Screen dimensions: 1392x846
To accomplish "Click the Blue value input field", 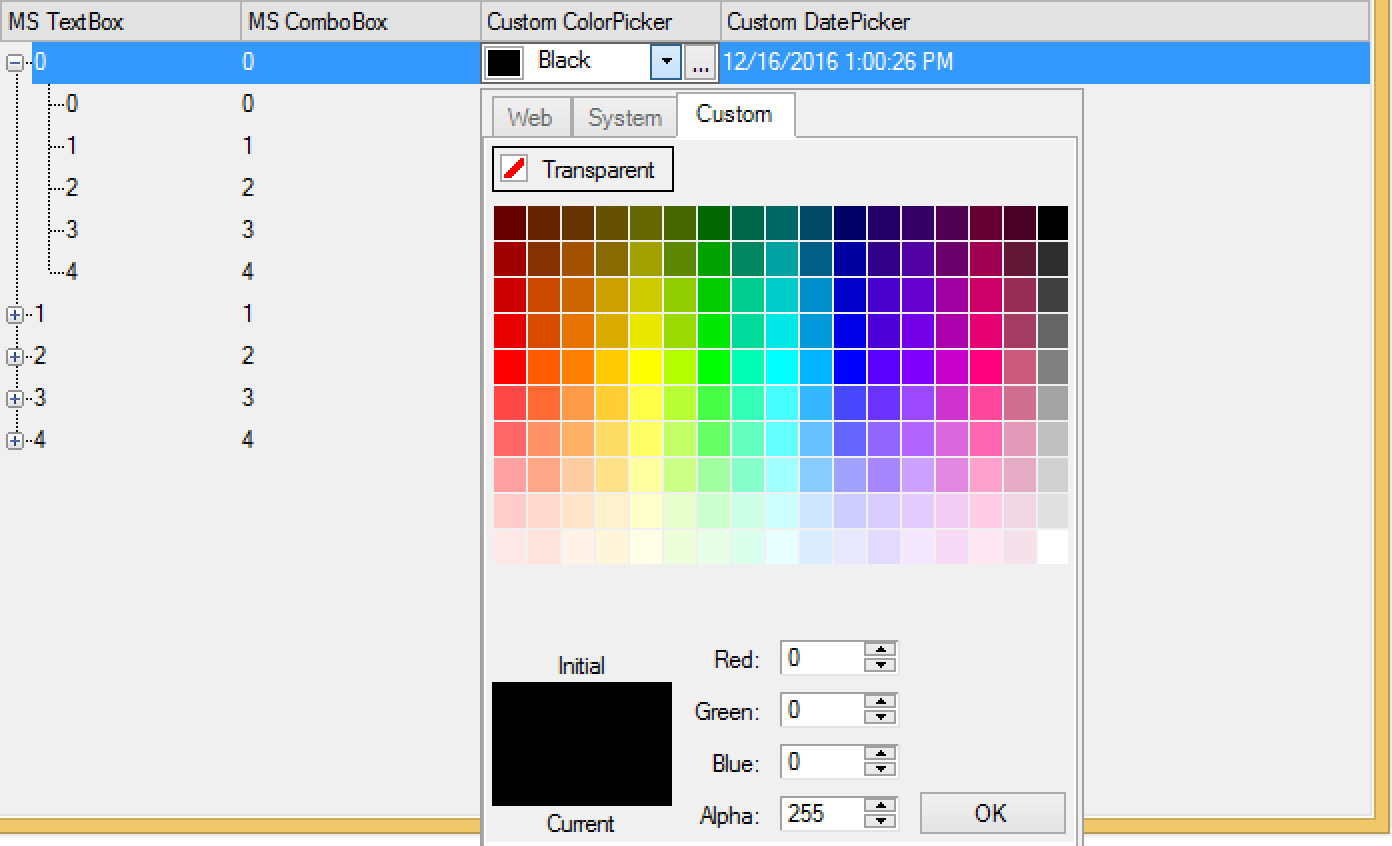I will pyautogui.click(x=822, y=762).
